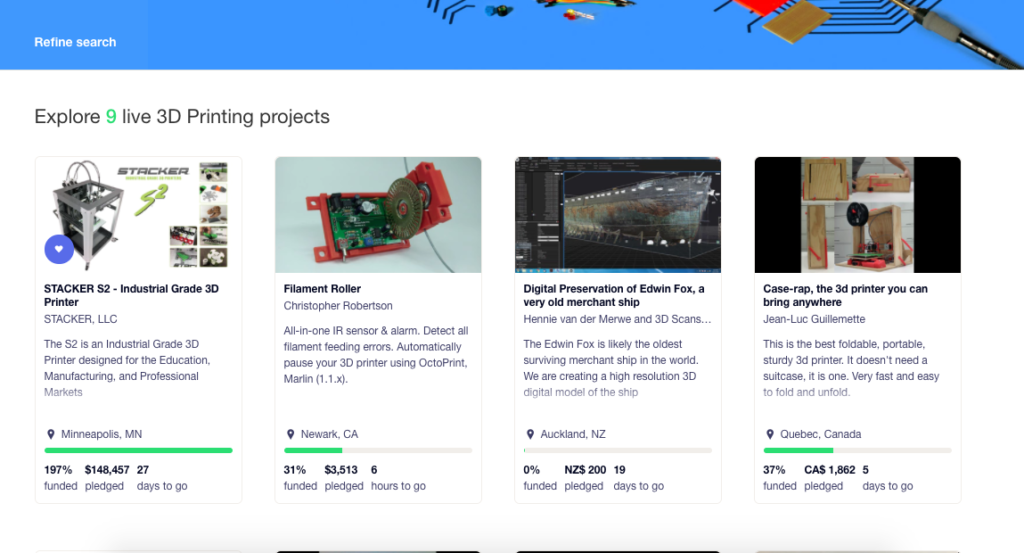The height and width of the screenshot is (553, 1024).
Task: Click the heart icon on STACKER S2
Action: (x=59, y=249)
